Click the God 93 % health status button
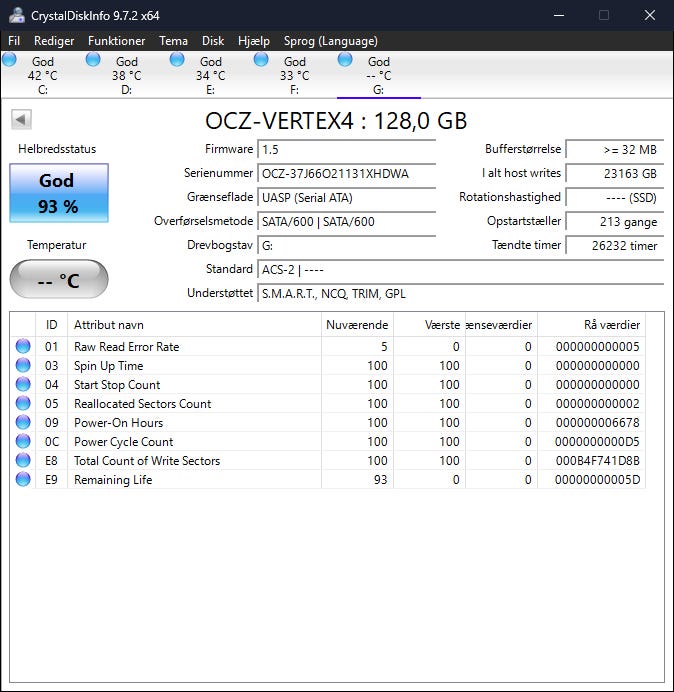Image resolution: width=674 pixels, height=692 pixels. [x=59, y=193]
